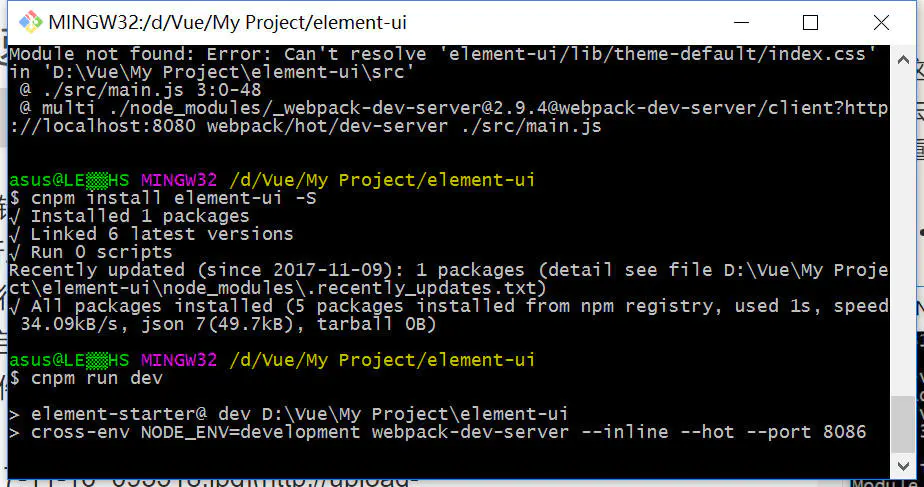924x487 pixels.
Task: Click the Git Bash title bar icon
Action: tap(30, 22)
